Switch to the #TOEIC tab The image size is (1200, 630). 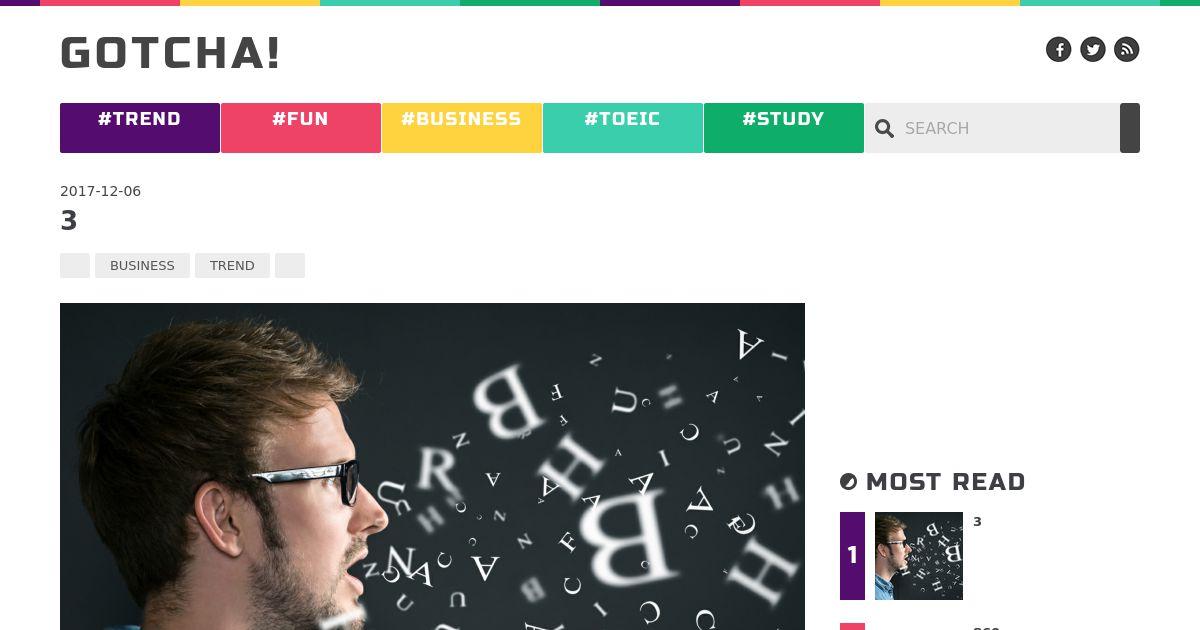623,128
